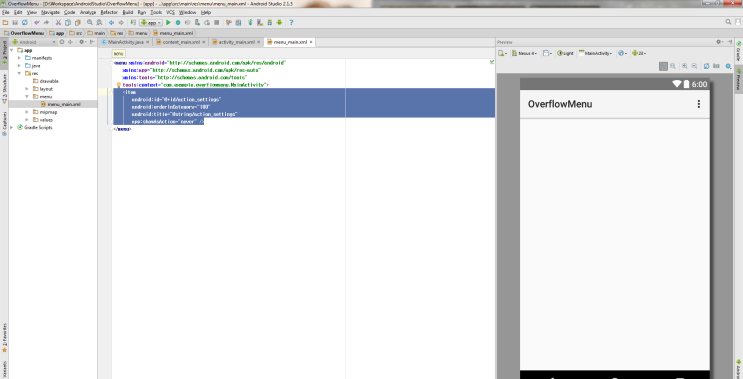Run the app with green play button

point(168,22)
